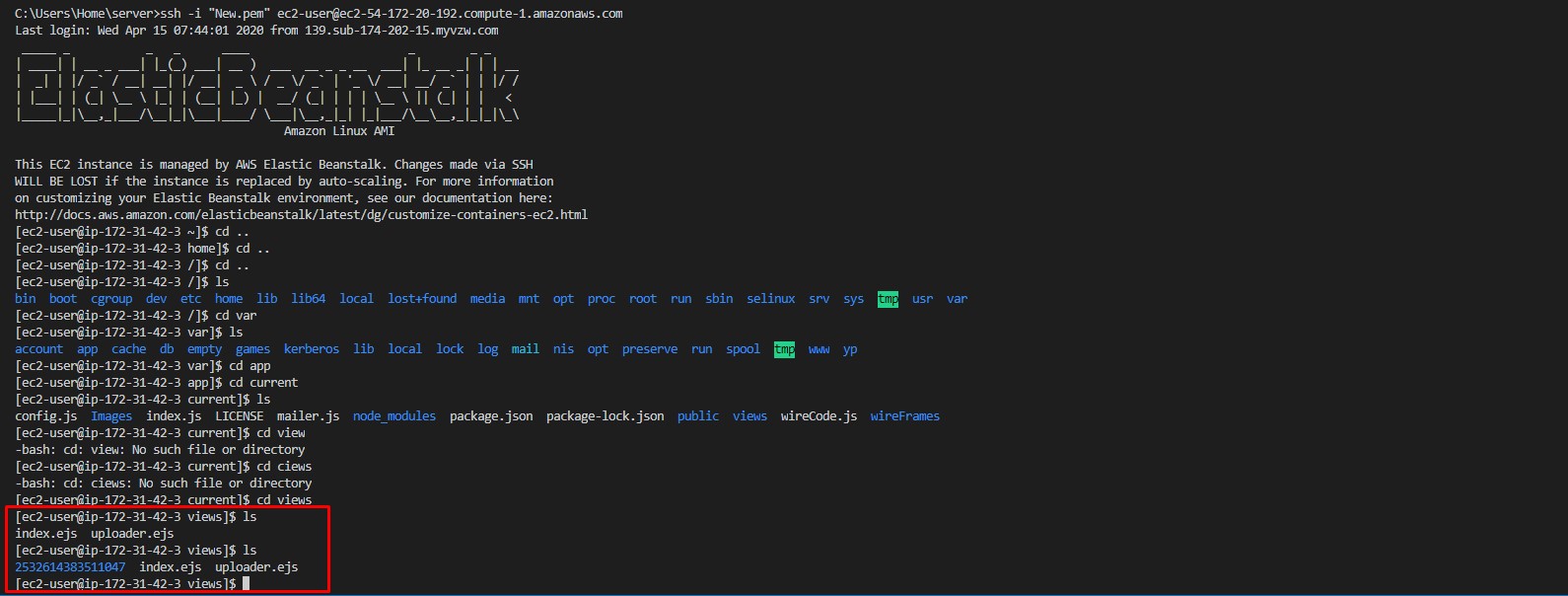Select the 'public' directory name
The image size is (1568, 596).
tap(698, 416)
